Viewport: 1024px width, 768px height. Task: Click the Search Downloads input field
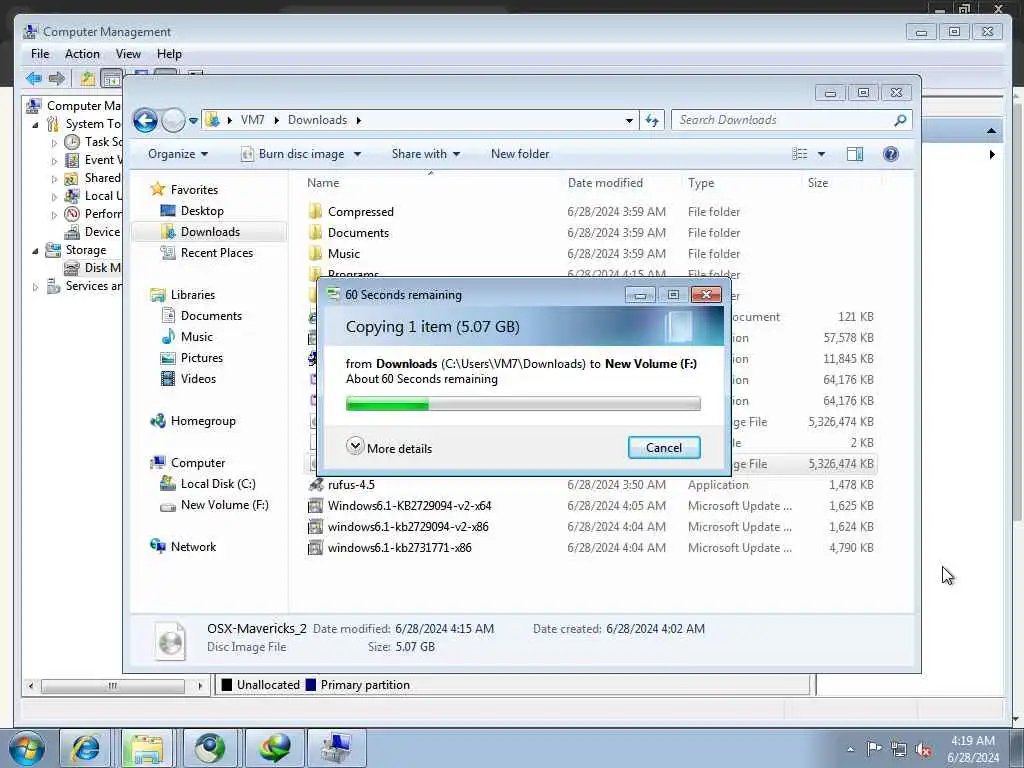pyautogui.click(x=784, y=120)
